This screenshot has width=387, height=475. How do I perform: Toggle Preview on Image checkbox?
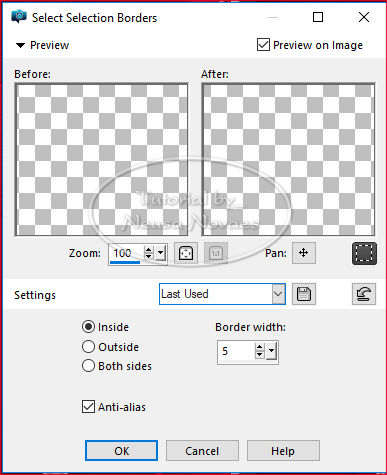point(263,45)
